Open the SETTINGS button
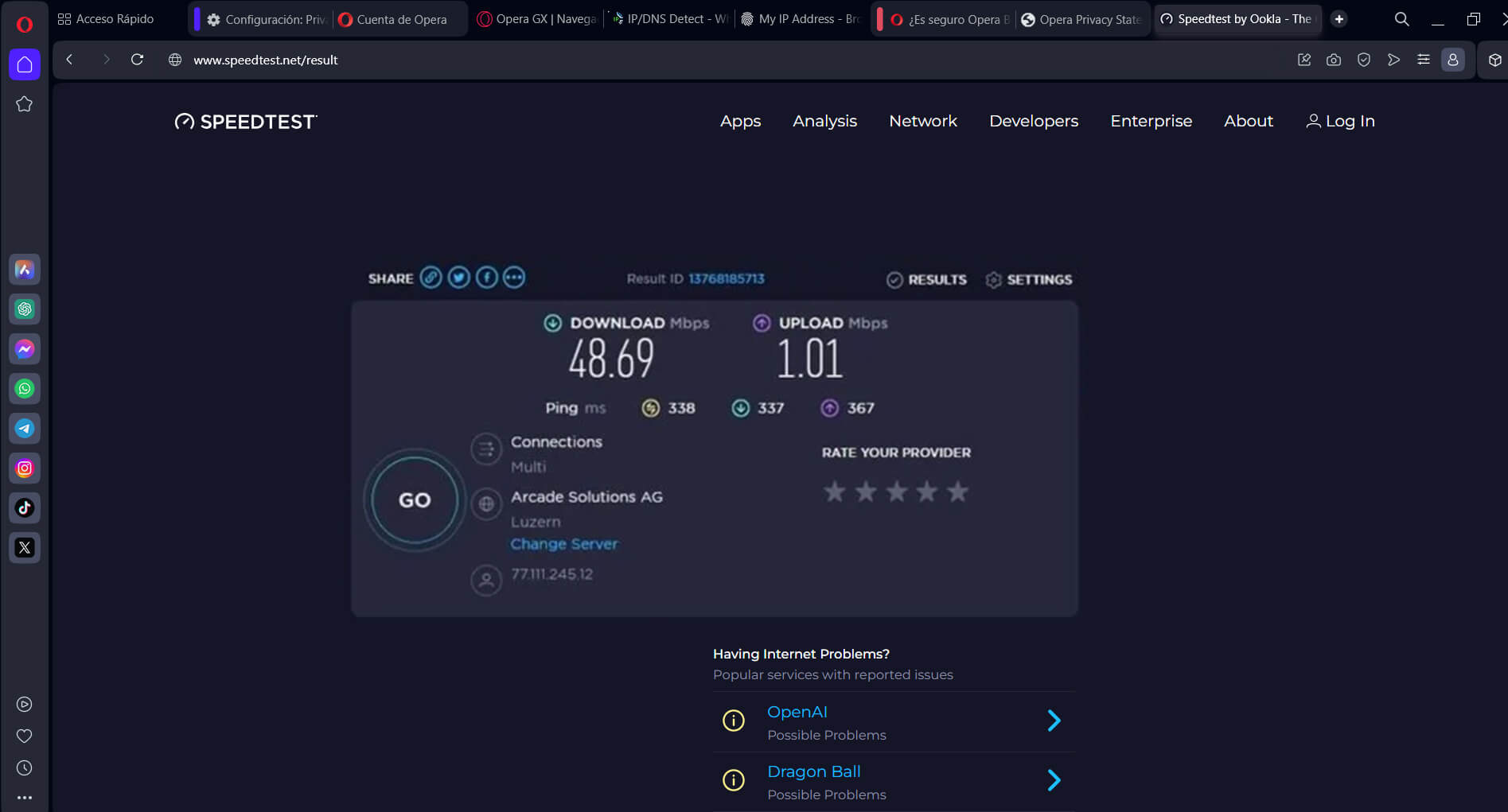The image size is (1508, 812). point(1029,279)
